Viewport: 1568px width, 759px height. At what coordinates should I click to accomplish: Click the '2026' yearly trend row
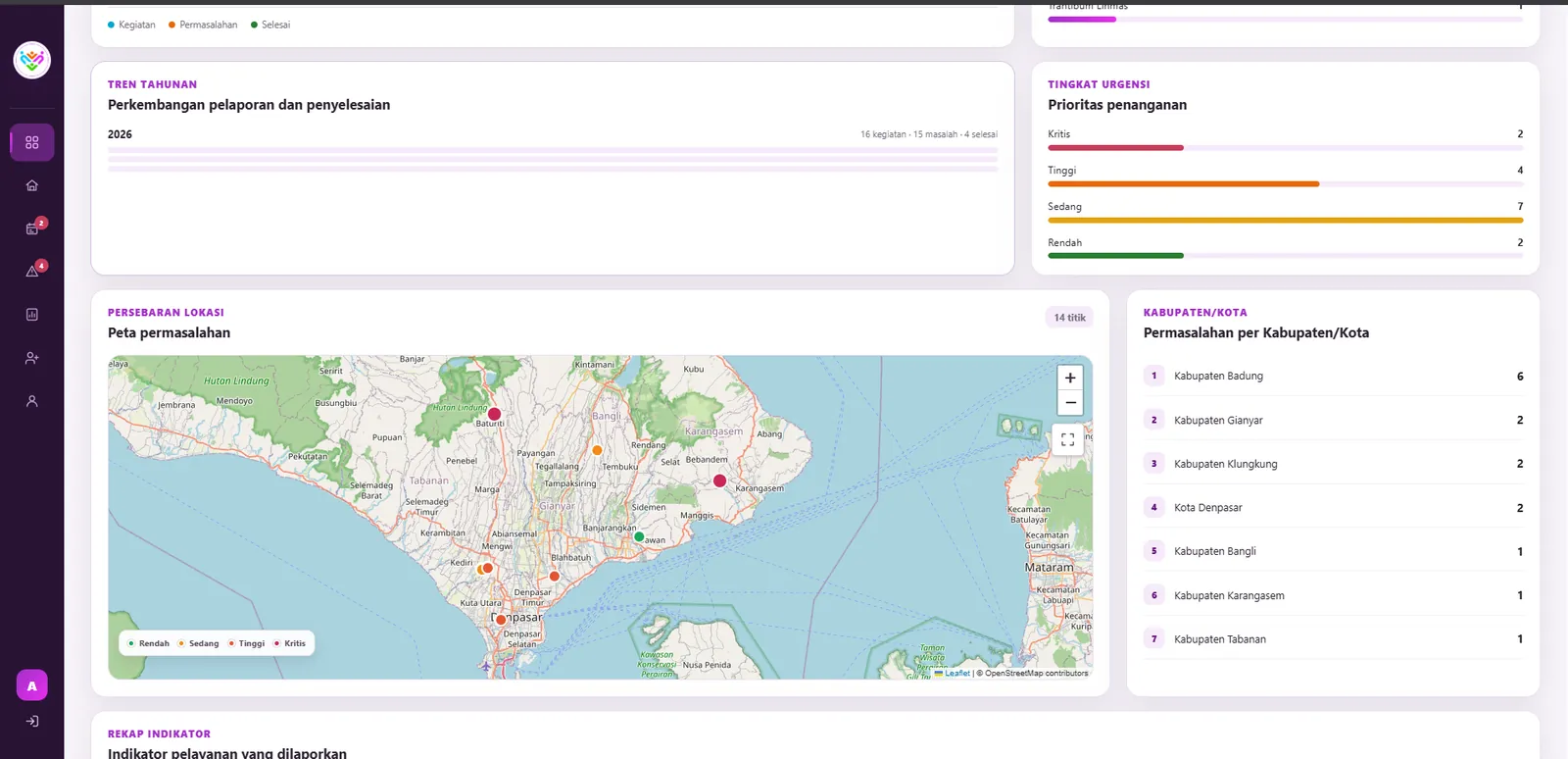(553, 151)
